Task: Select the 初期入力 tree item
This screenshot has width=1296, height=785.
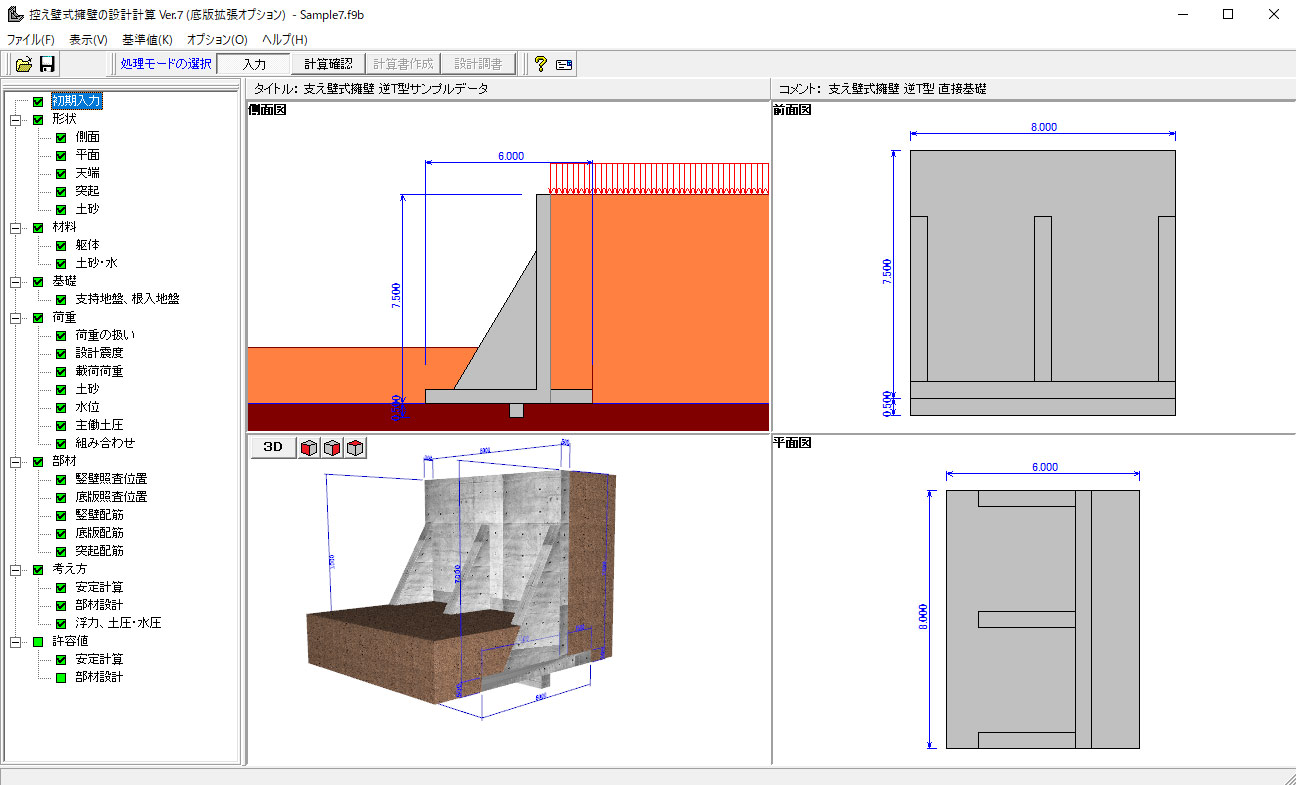Action: 76,101
